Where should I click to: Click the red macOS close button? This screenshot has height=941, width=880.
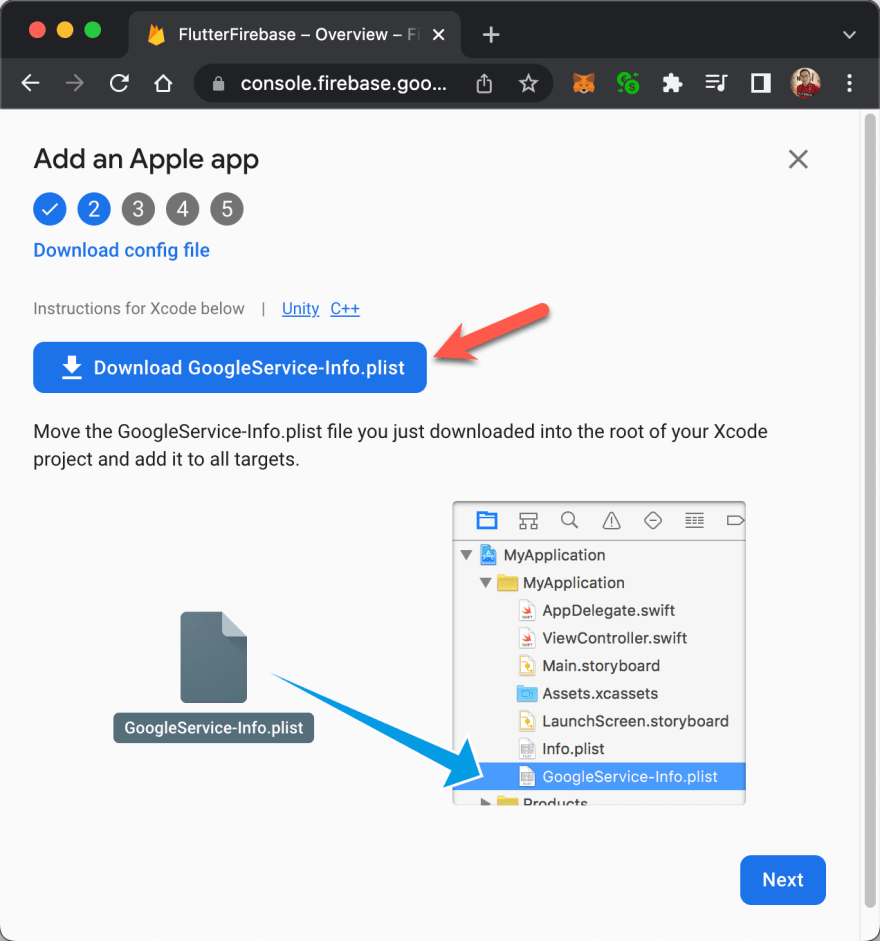(x=37, y=30)
